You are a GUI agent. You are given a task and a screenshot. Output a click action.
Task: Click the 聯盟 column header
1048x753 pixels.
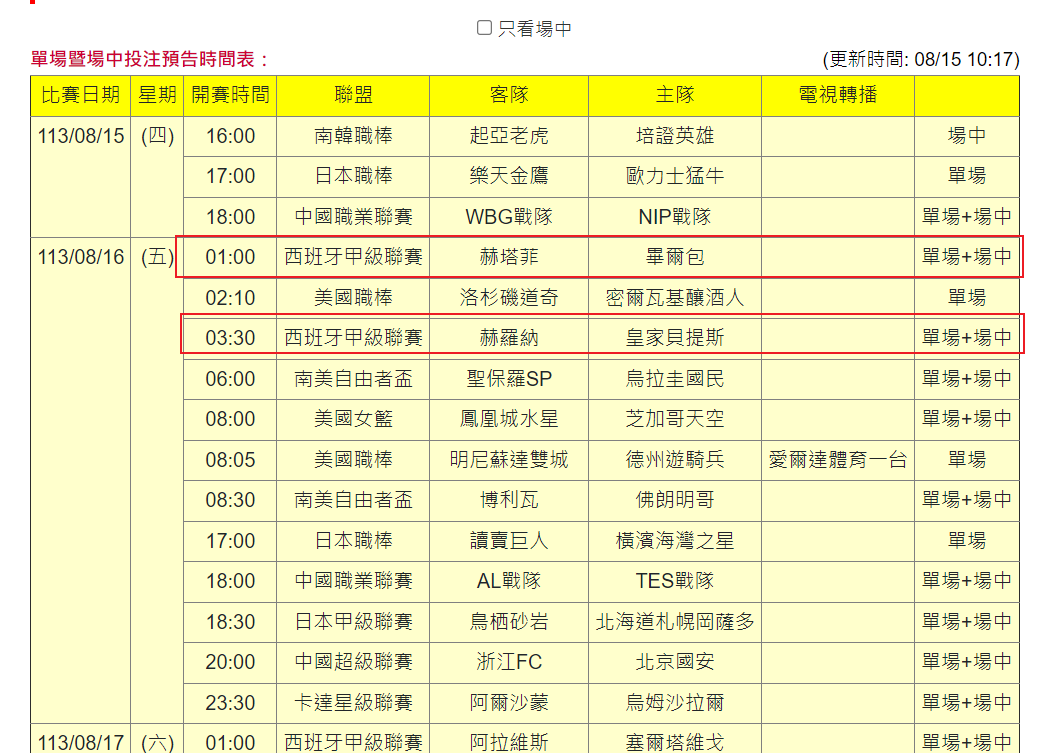click(353, 96)
